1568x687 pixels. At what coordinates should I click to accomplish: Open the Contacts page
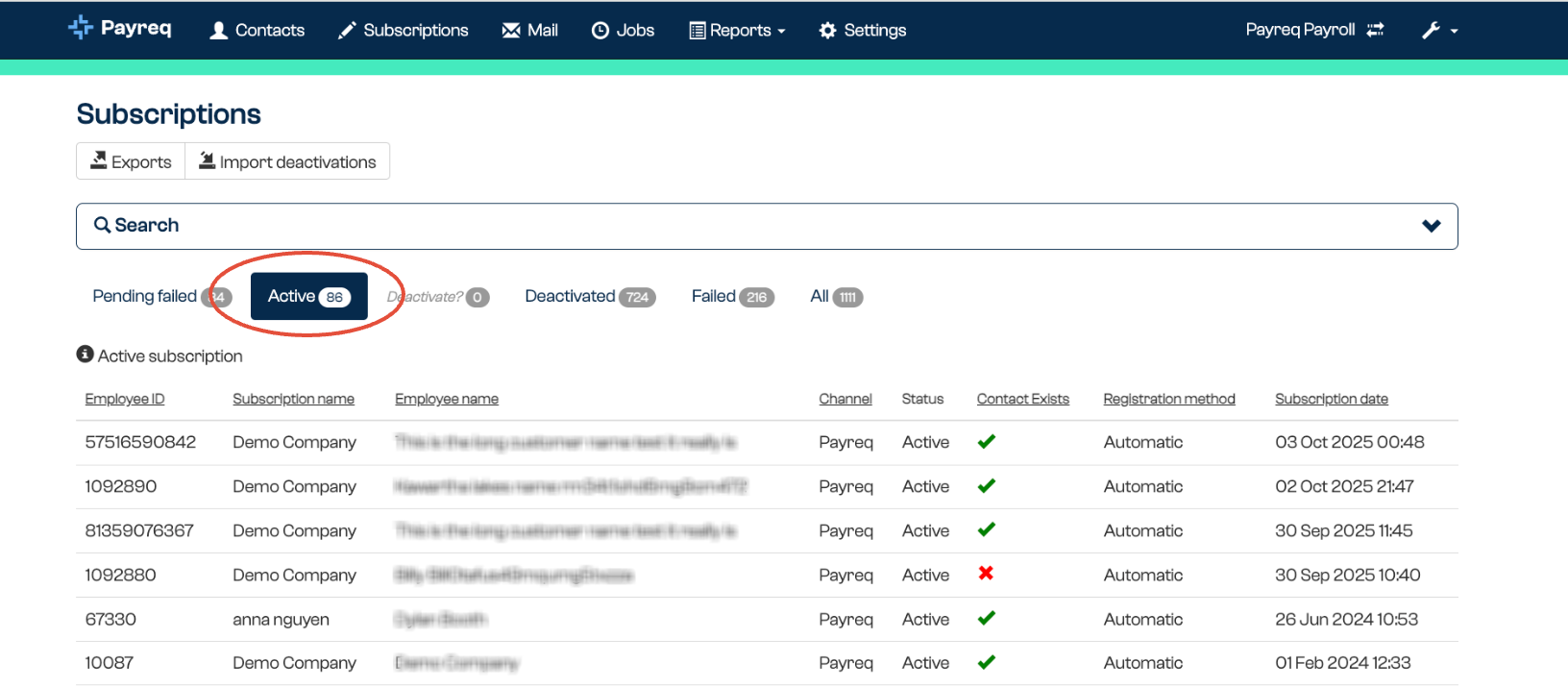[x=257, y=31]
